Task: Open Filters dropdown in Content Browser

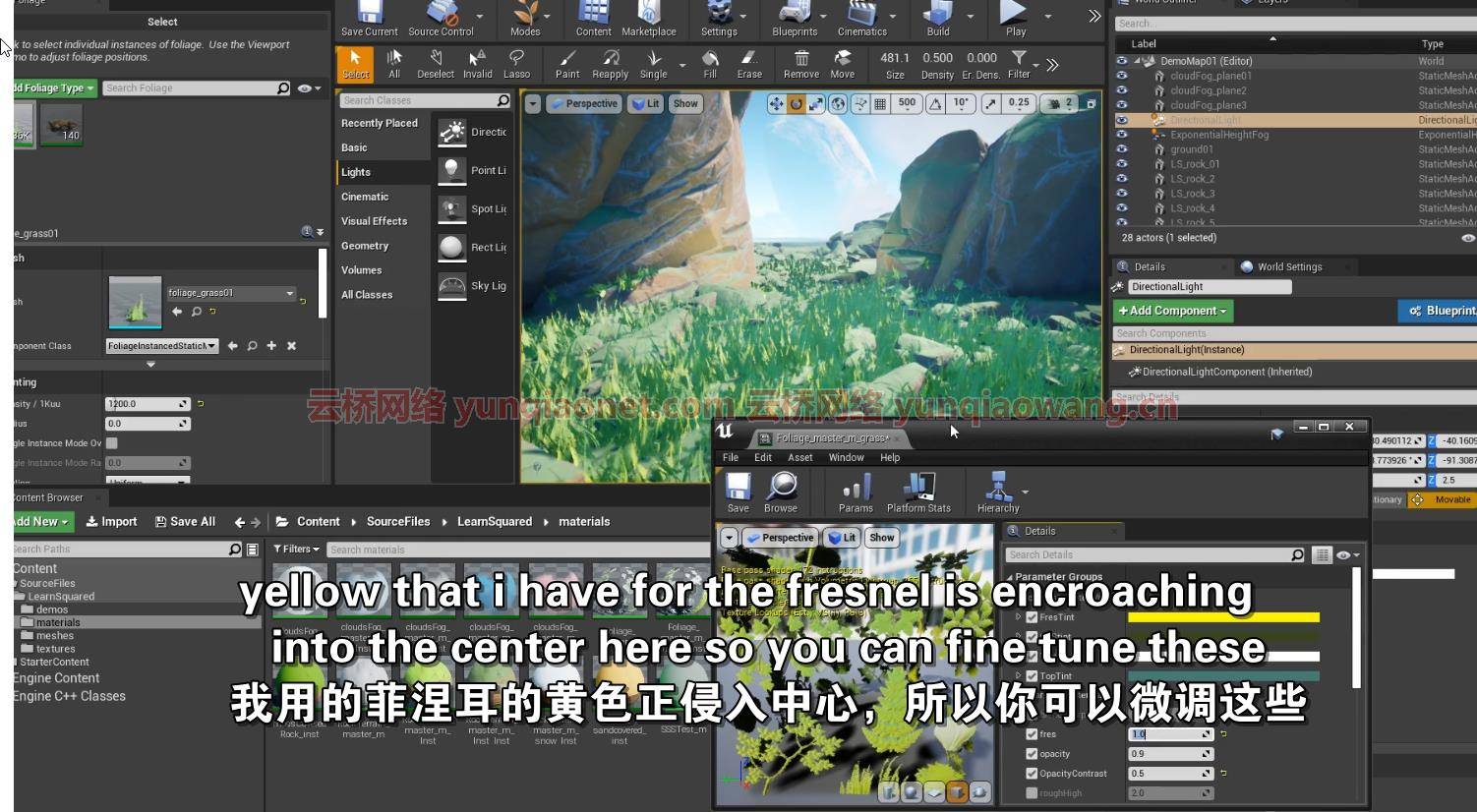Action: tap(297, 550)
